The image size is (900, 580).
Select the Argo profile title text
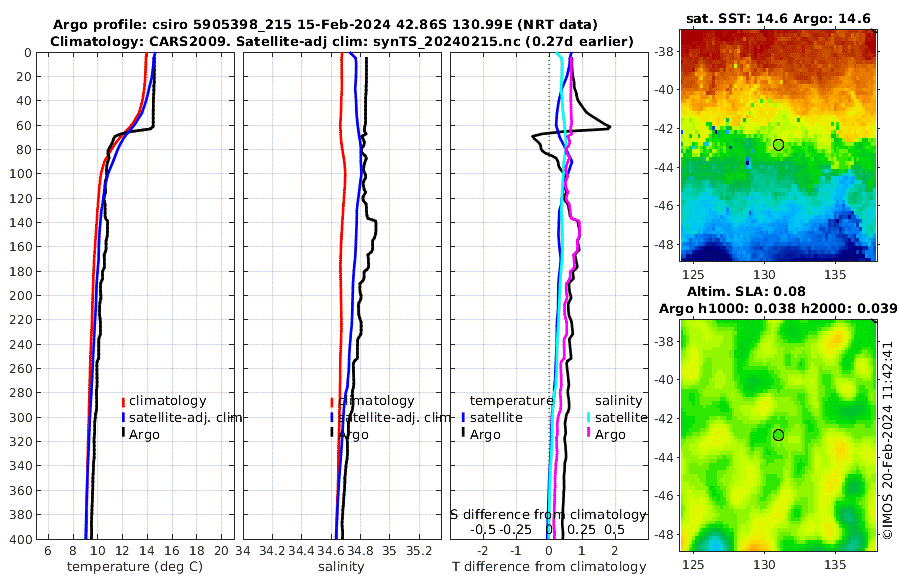[x=325, y=25]
